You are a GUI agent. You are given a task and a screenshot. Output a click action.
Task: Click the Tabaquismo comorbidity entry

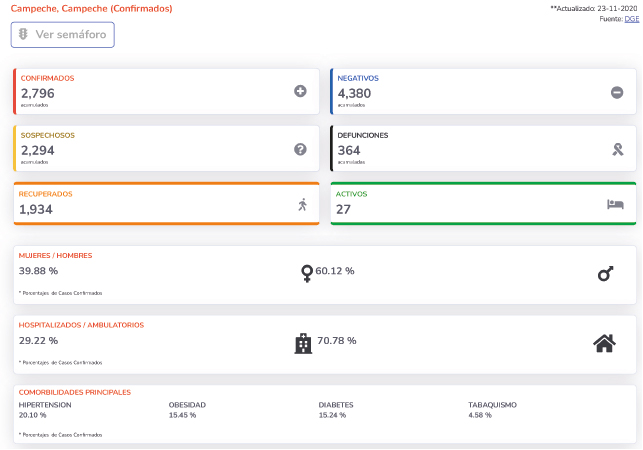coord(492,410)
